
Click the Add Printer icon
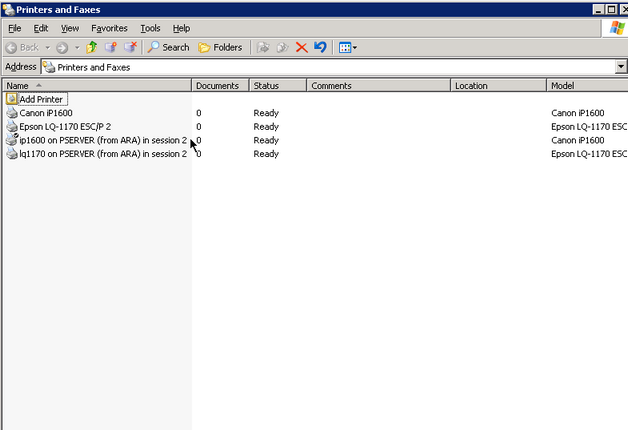pos(12,100)
